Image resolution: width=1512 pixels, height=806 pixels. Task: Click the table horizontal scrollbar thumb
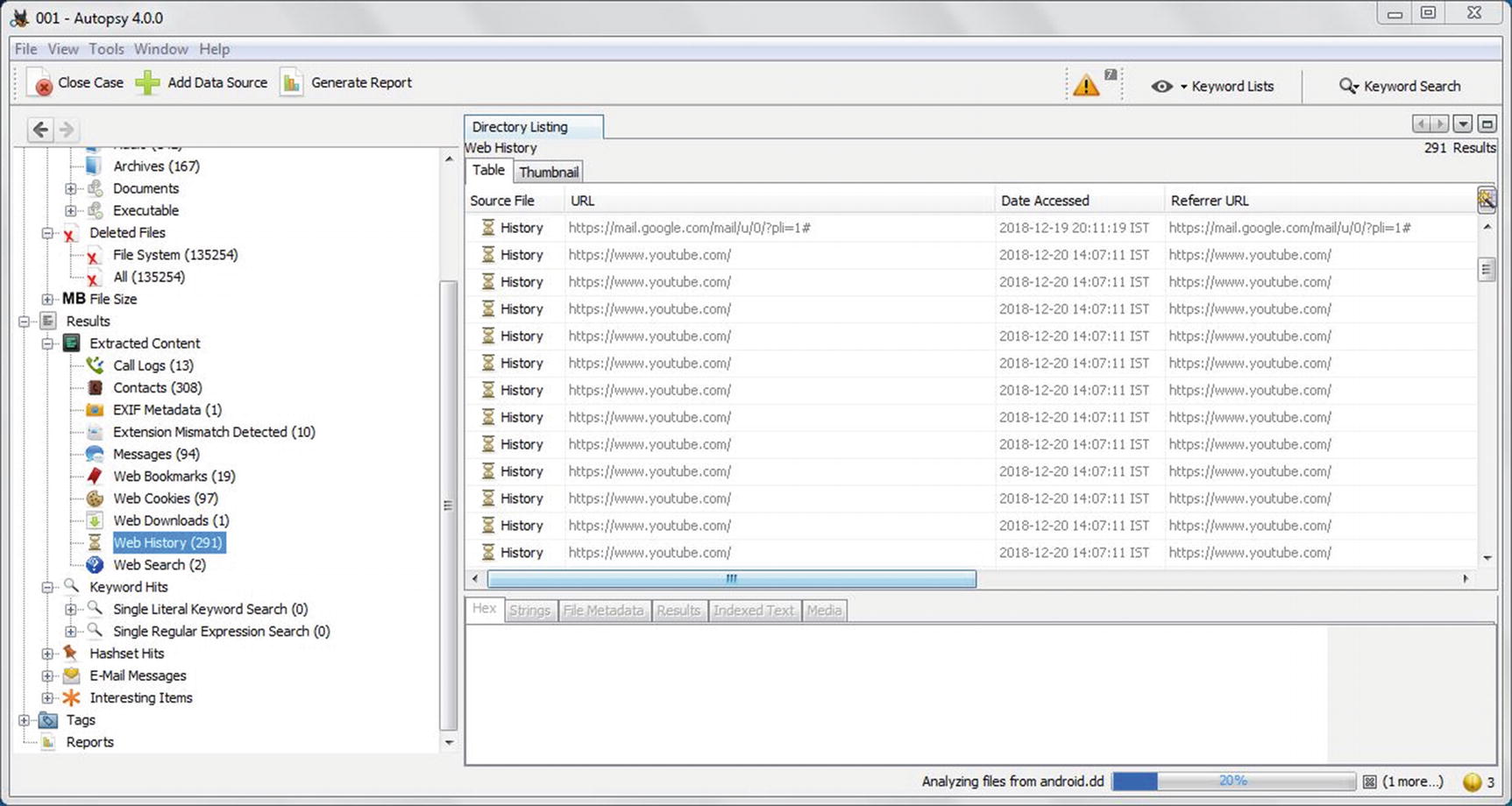click(731, 579)
